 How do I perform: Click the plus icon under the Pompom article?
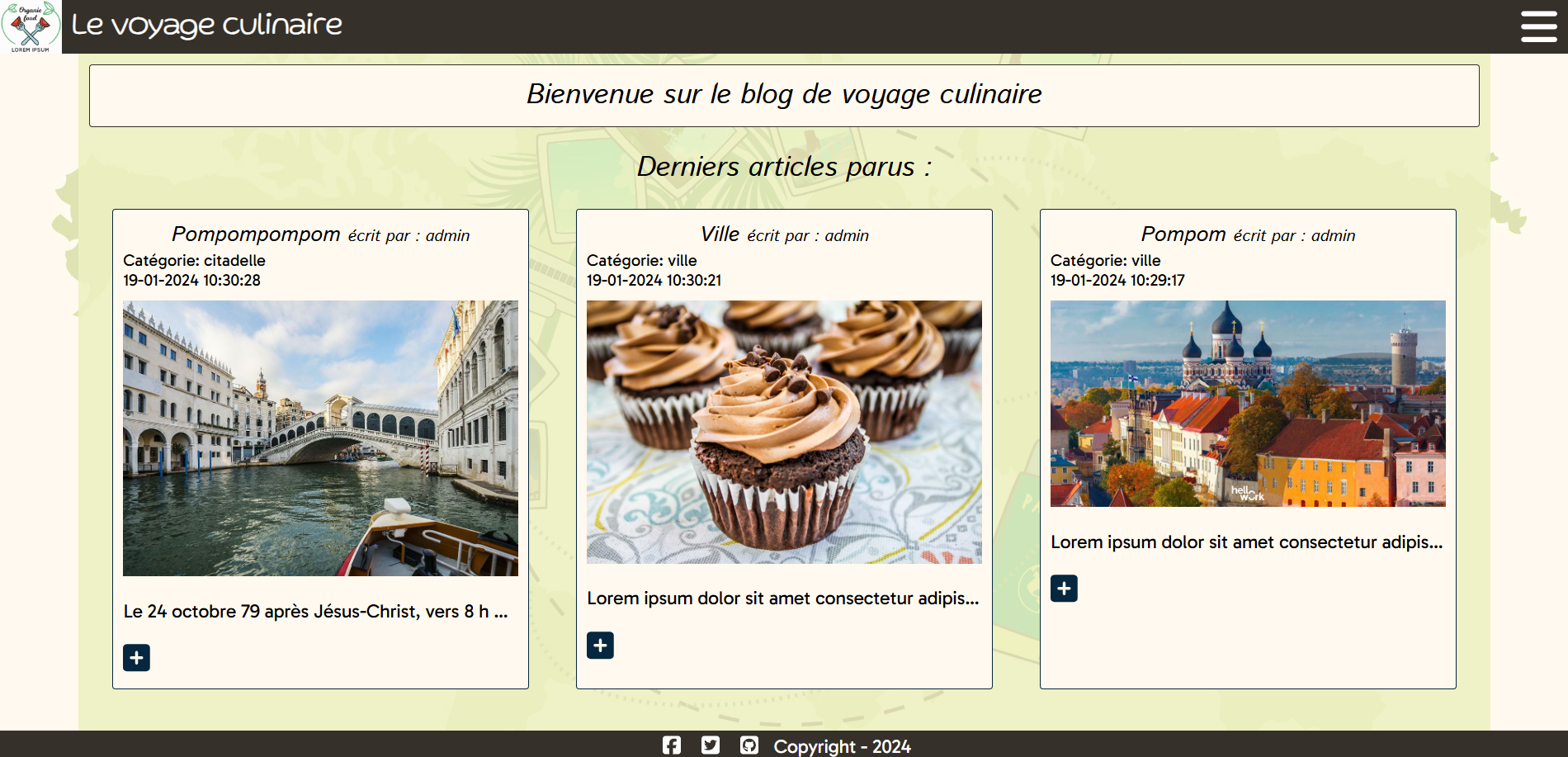click(1064, 589)
